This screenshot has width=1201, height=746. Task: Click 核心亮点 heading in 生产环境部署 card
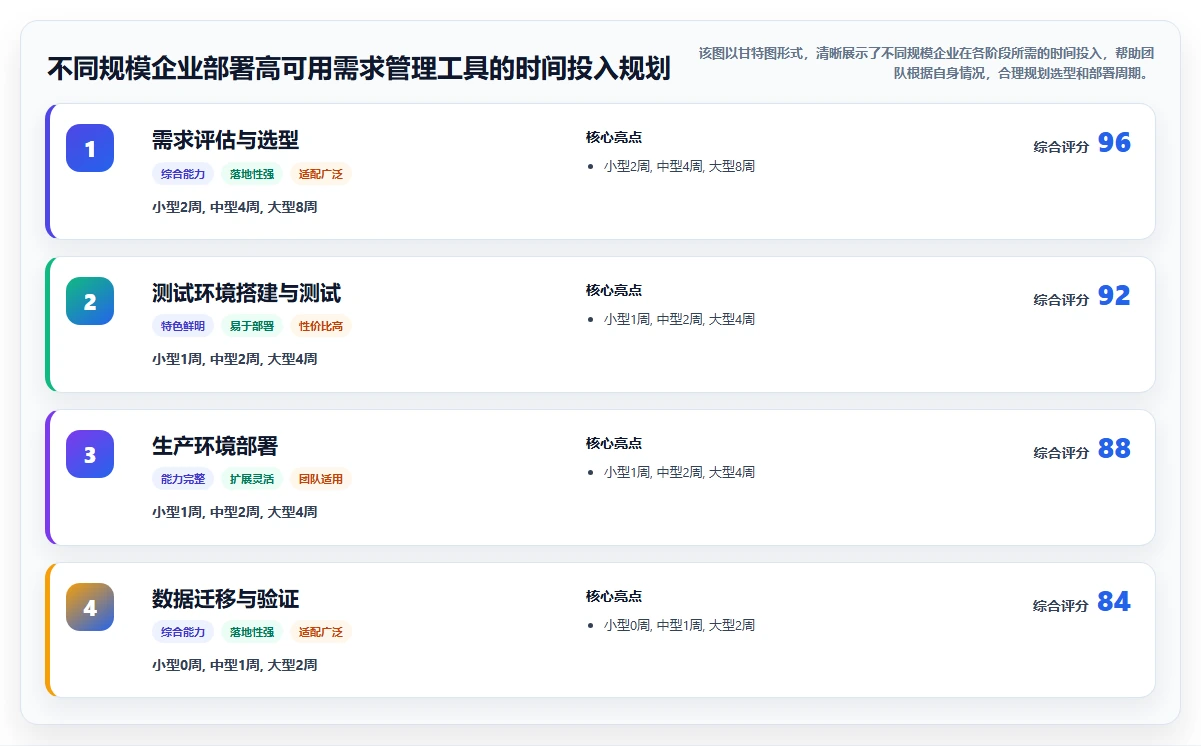click(614, 444)
